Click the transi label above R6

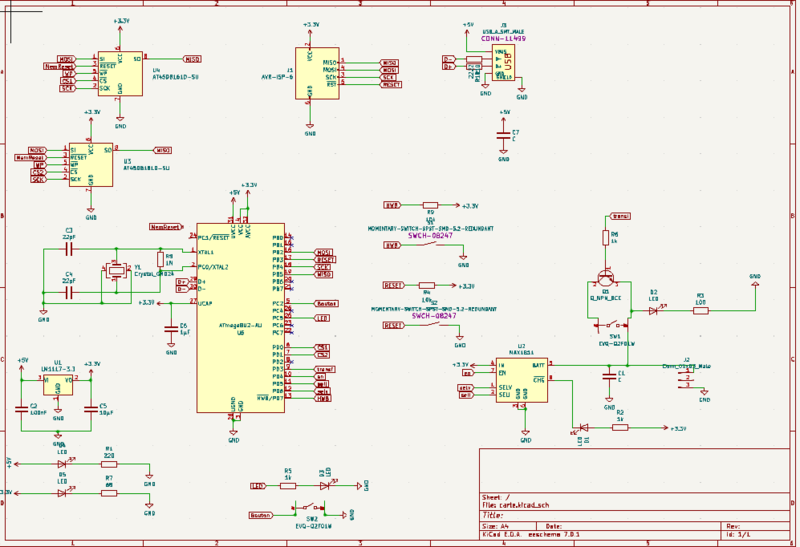[x=620, y=216]
